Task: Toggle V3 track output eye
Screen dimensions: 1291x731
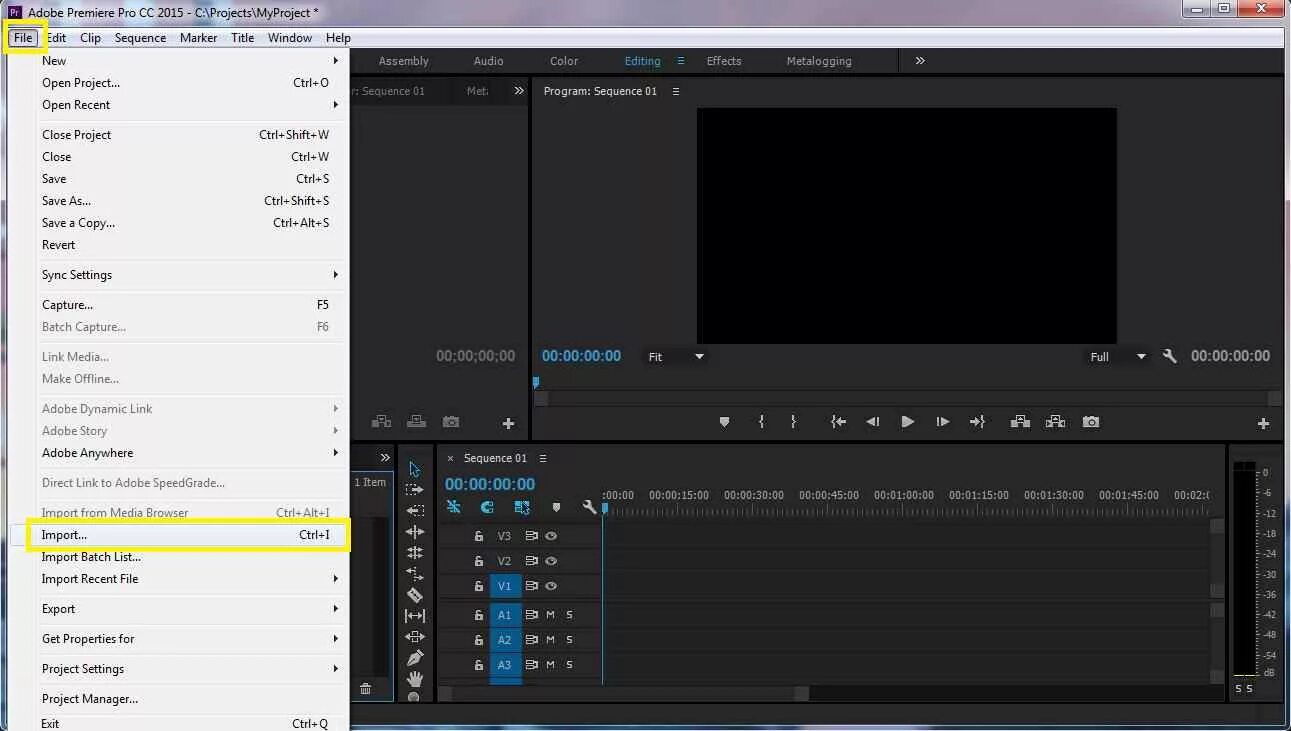Action: tap(551, 536)
